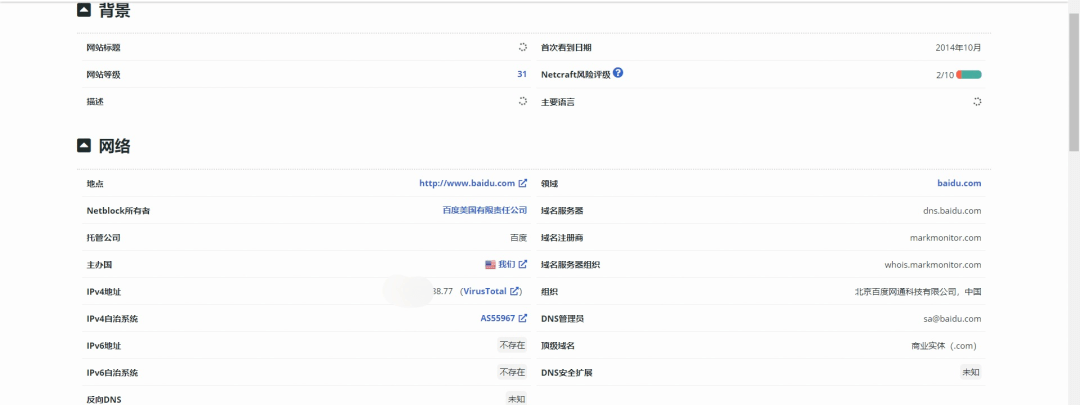This screenshot has width=1080, height=405.
Task: Open the AS55967 autonomous system link
Action: pyautogui.click(x=497, y=318)
